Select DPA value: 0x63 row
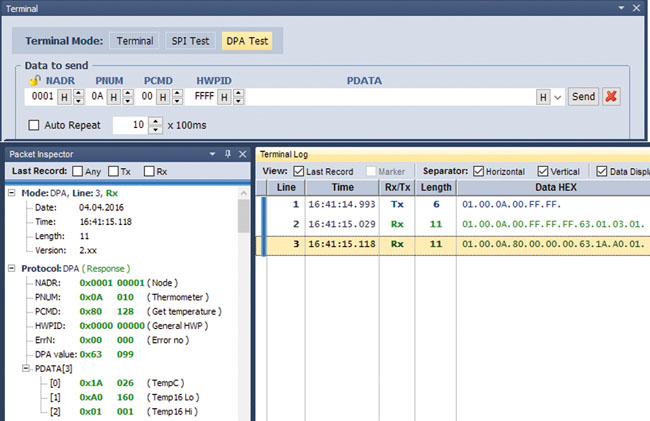 coord(84,354)
